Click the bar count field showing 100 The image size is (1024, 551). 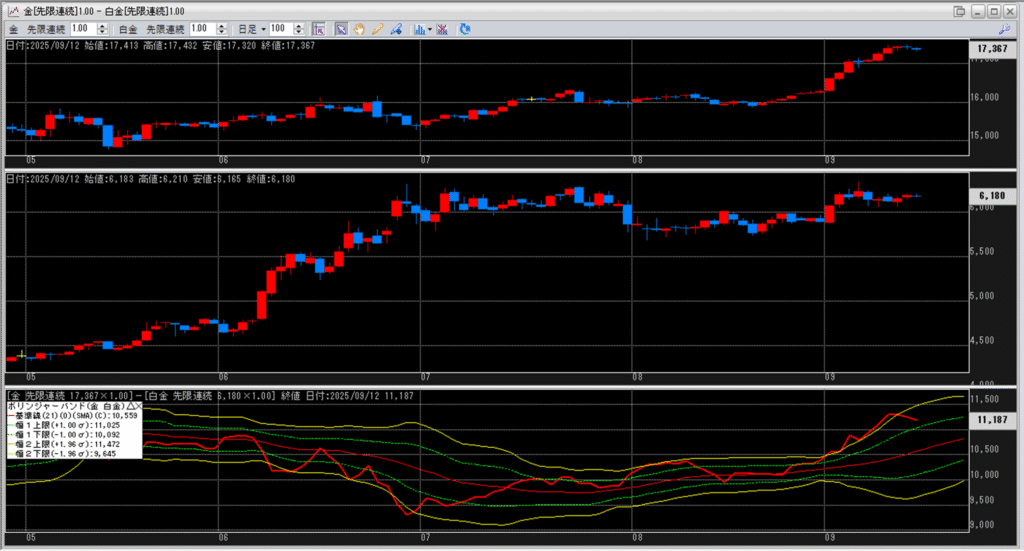pos(280,29)
